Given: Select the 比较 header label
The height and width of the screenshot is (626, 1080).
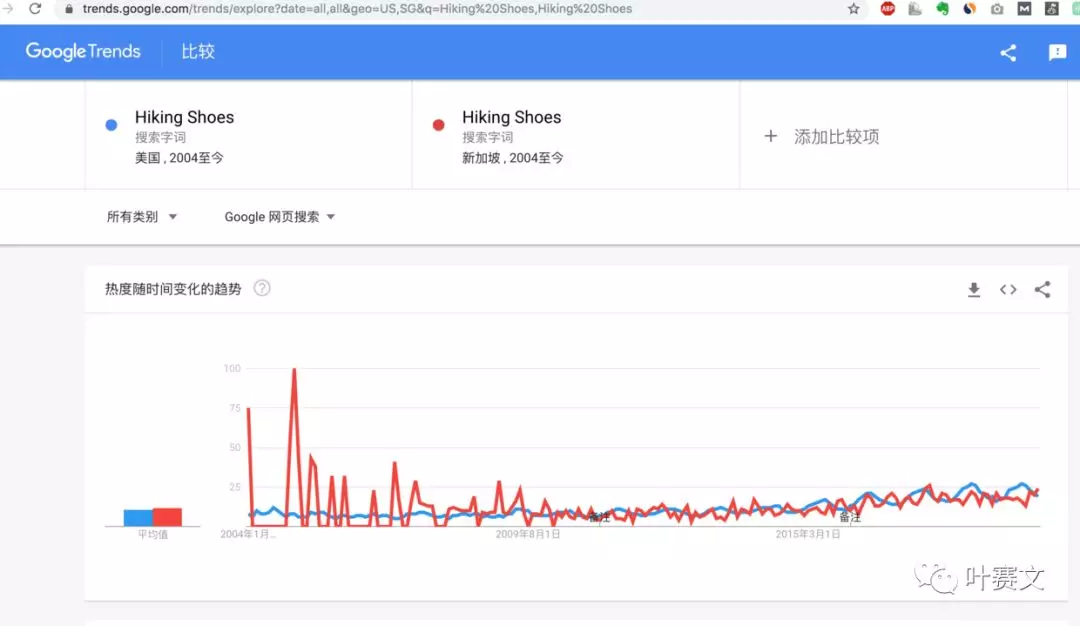Looking at the screenshot, I should [198, 52].
